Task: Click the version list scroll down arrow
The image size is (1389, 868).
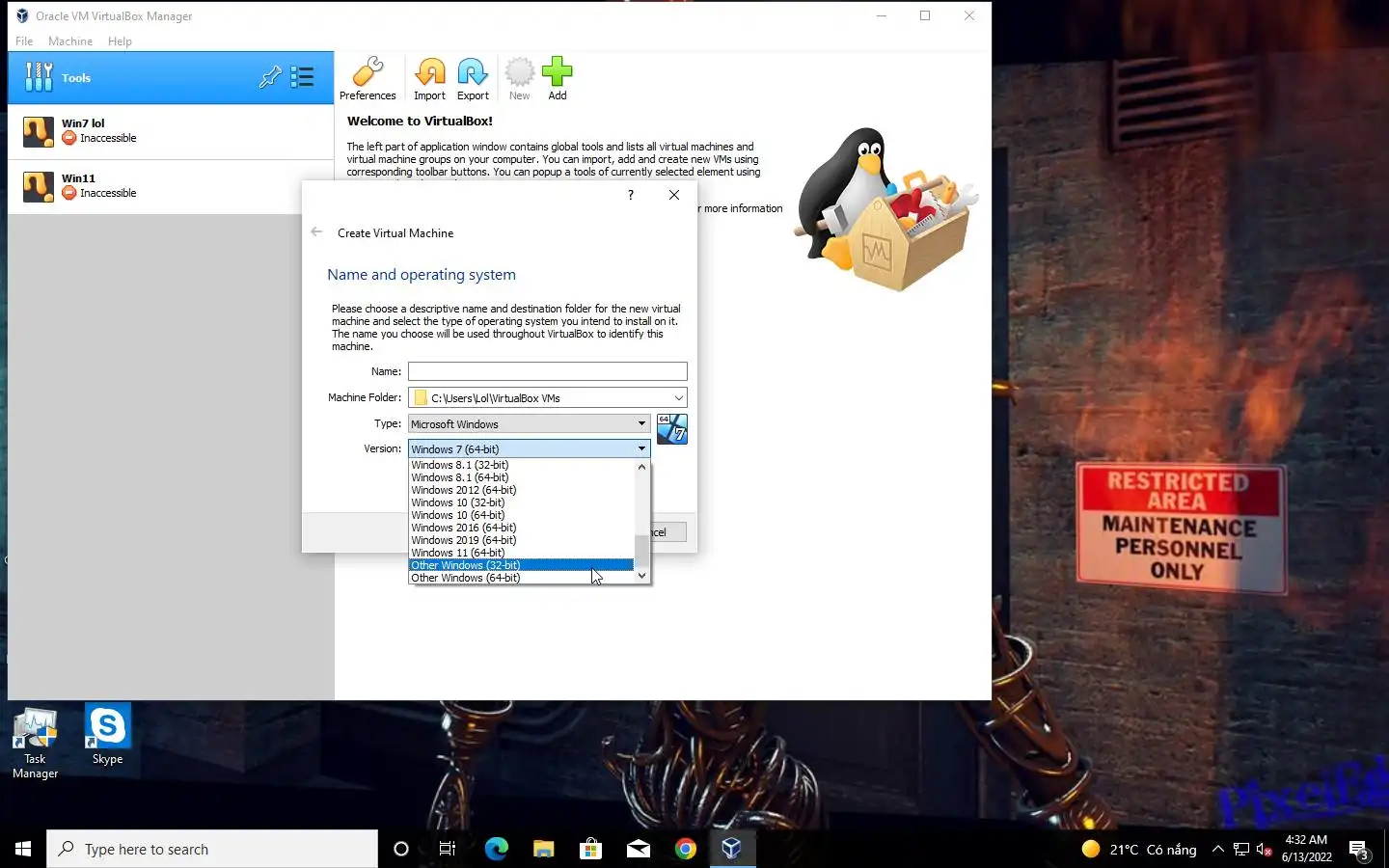Action: click(x=641, y=576)
